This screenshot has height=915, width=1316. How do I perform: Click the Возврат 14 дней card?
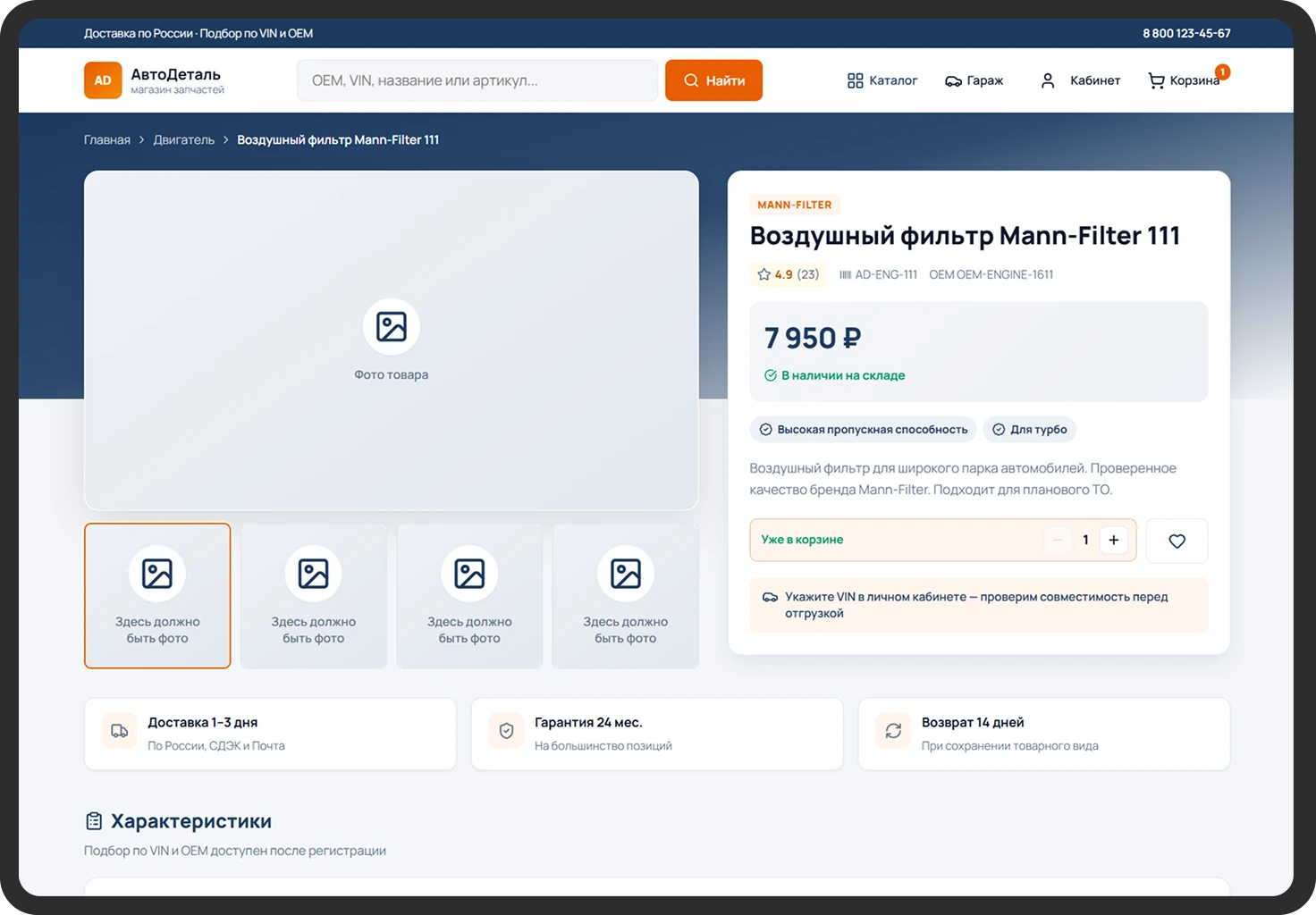pos(1044,734)
